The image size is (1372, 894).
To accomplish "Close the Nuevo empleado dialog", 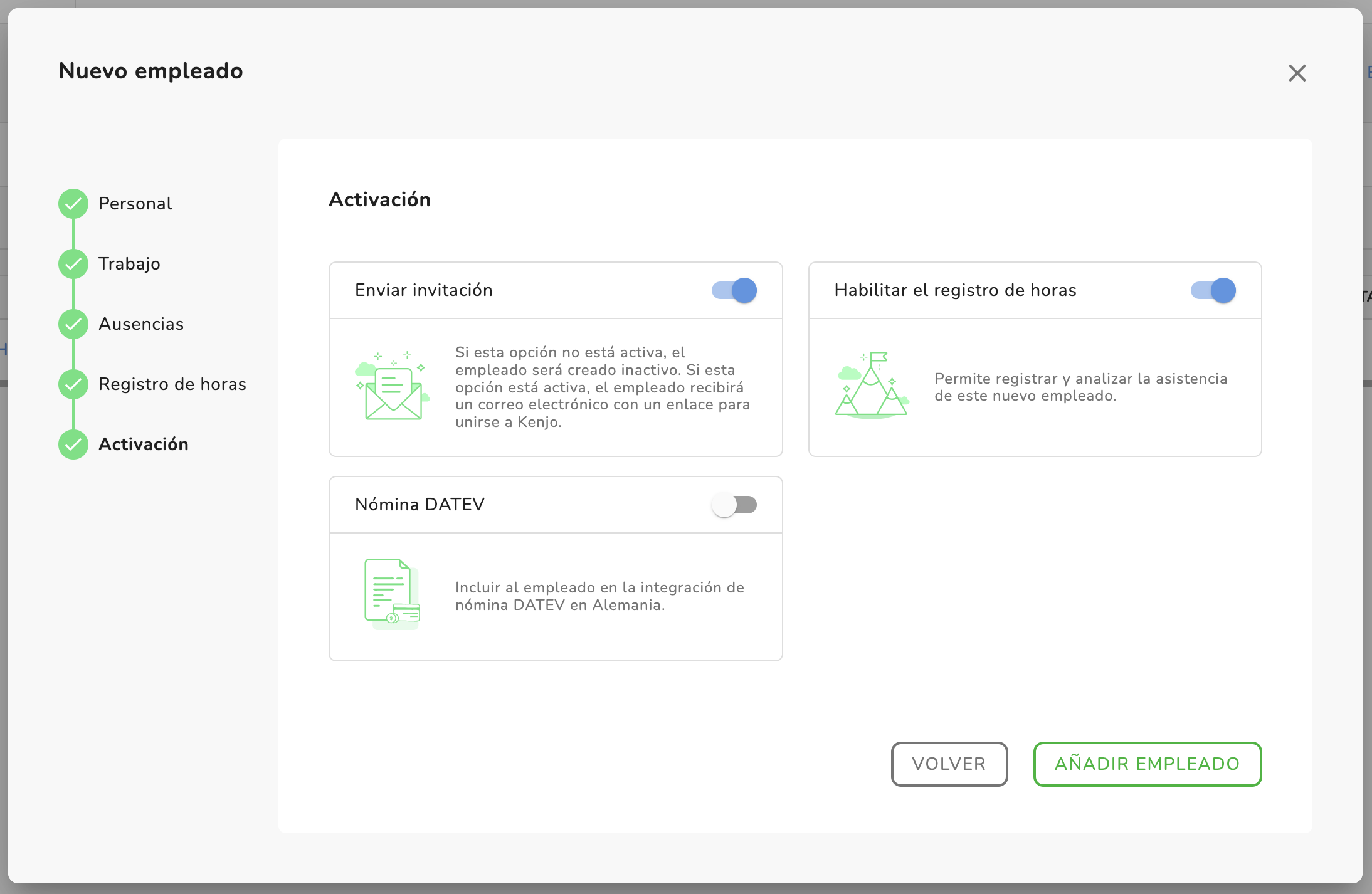I will click(x=1297, y=73).
